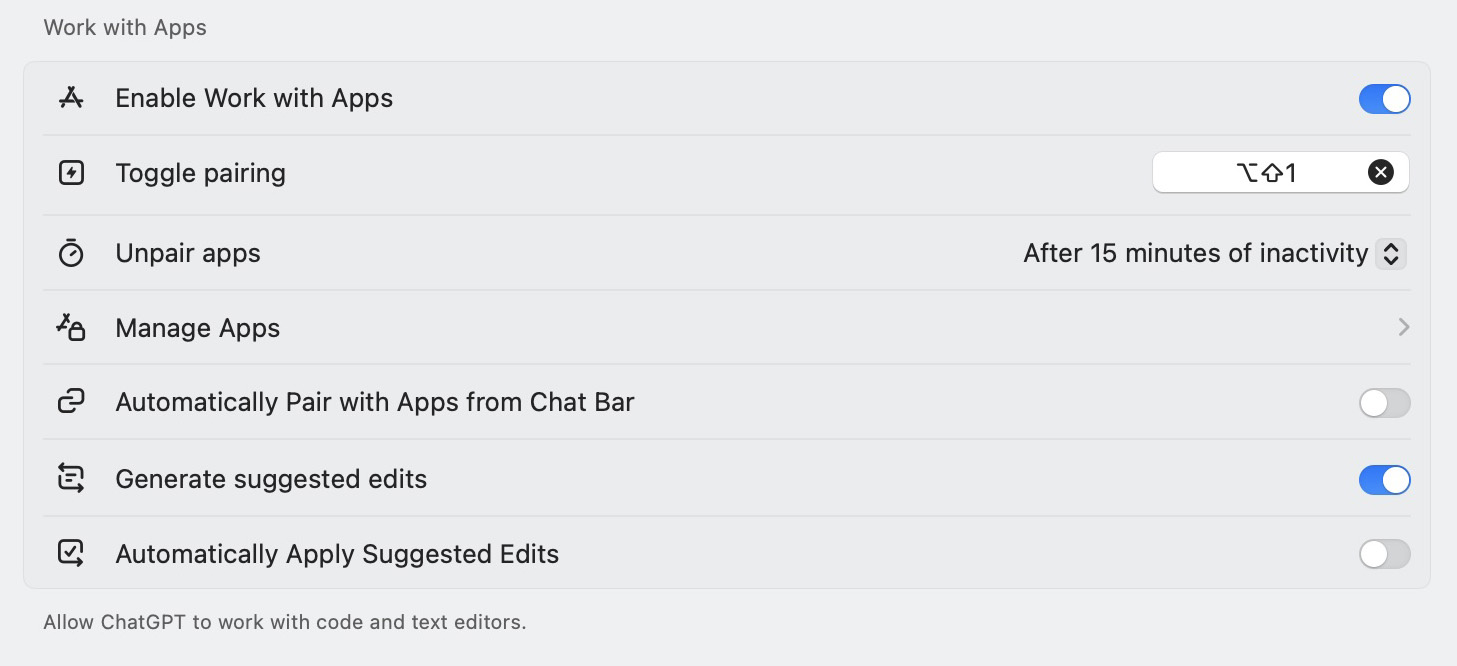The image size is (1457, 666).
Task: Click the Toggle pairing label text
Action: pos(200,173)
